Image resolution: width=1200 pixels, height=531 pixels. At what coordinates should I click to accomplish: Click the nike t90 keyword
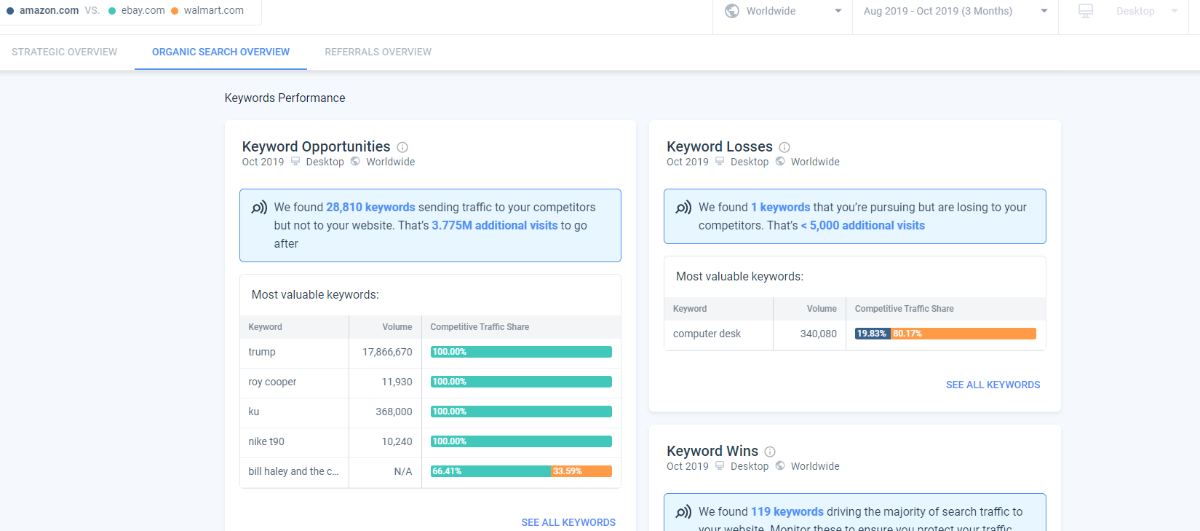tap(269, 441)
